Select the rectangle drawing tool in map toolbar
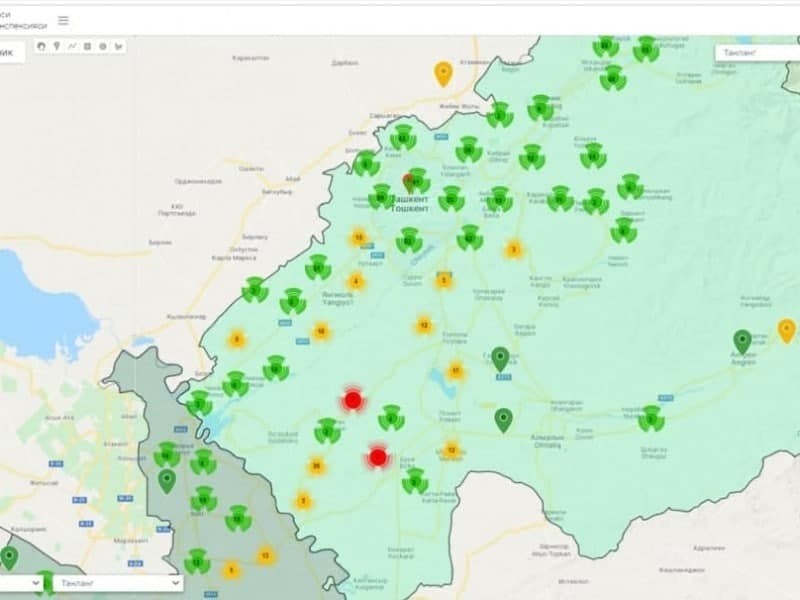The image size is (800, 600). (x=87, y=46)
